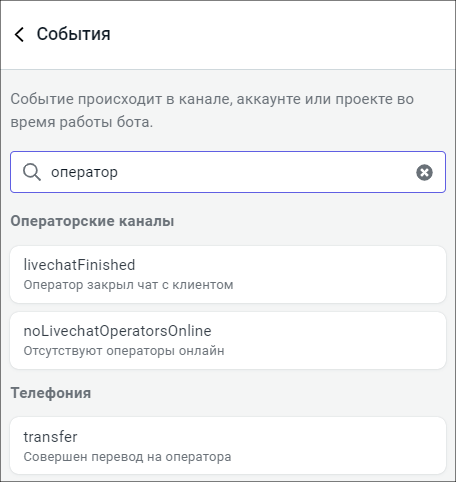Clear the search field with the X icon
The height and width of the screenshot is (482, 456).
(424, 172)
